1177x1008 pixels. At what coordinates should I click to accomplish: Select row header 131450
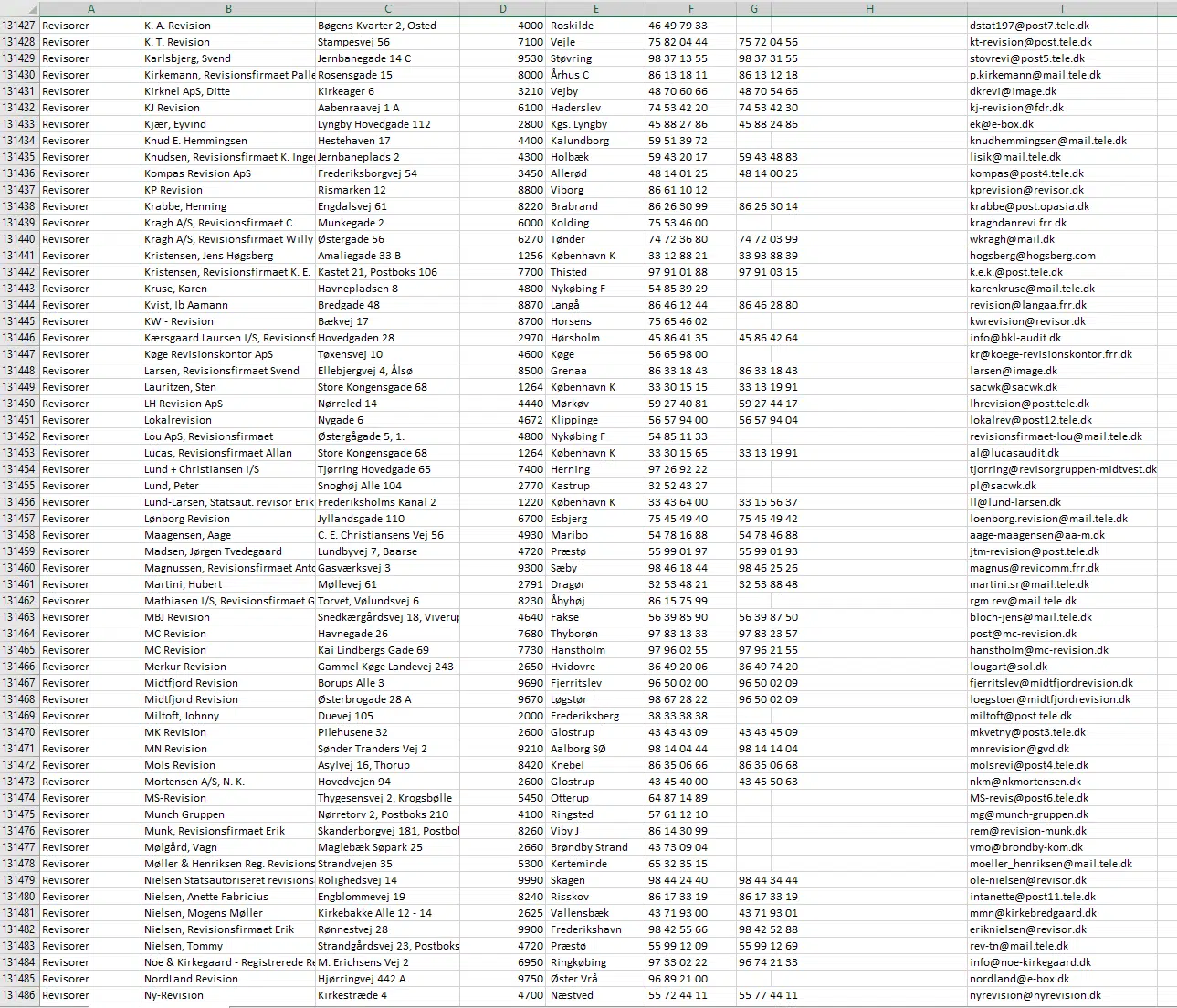point(19,404)
